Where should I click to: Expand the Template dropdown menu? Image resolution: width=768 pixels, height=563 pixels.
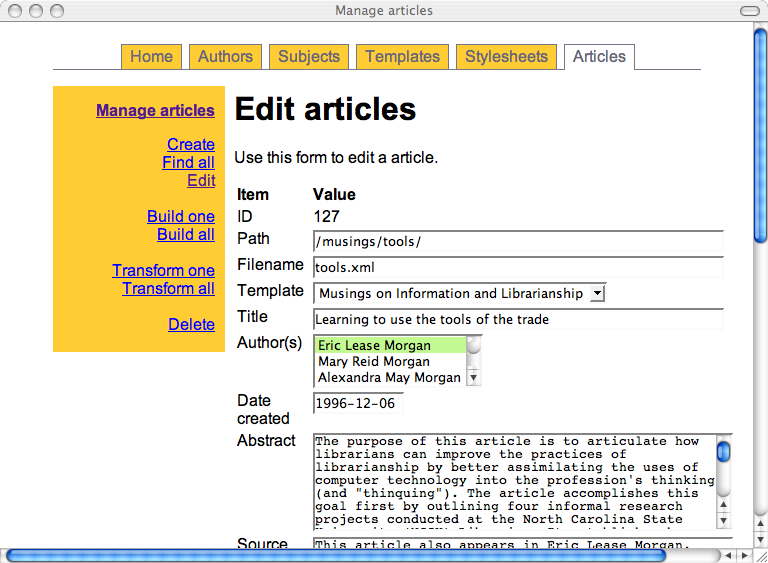(597, 293)
